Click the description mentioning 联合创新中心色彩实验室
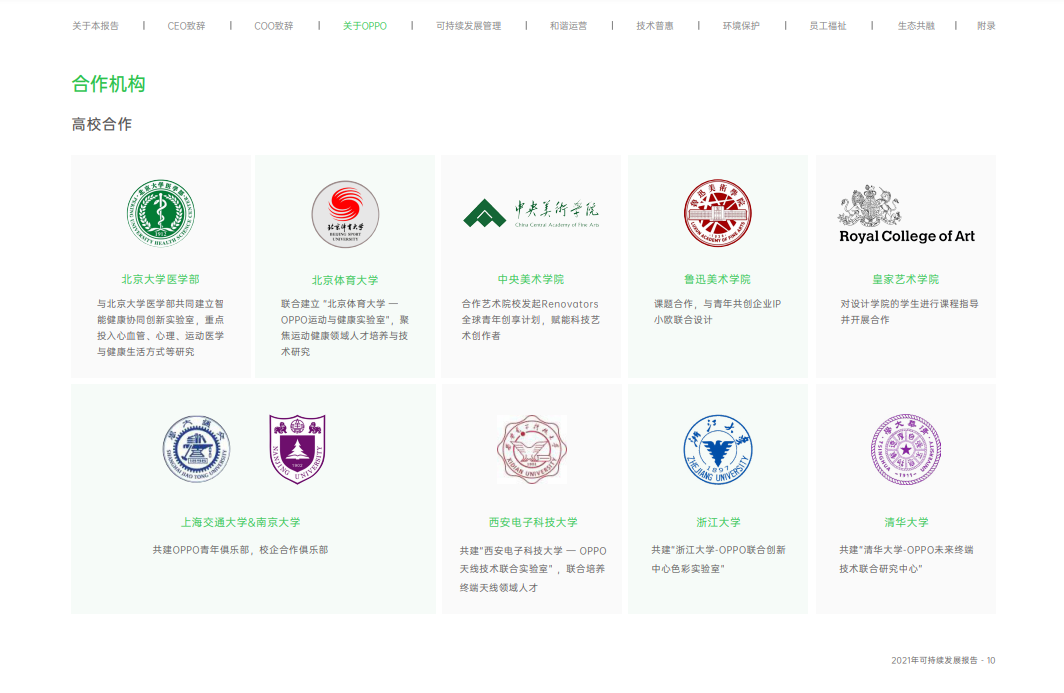The width and height of the screenshot is (1064, 693). (x=719, y=559)
